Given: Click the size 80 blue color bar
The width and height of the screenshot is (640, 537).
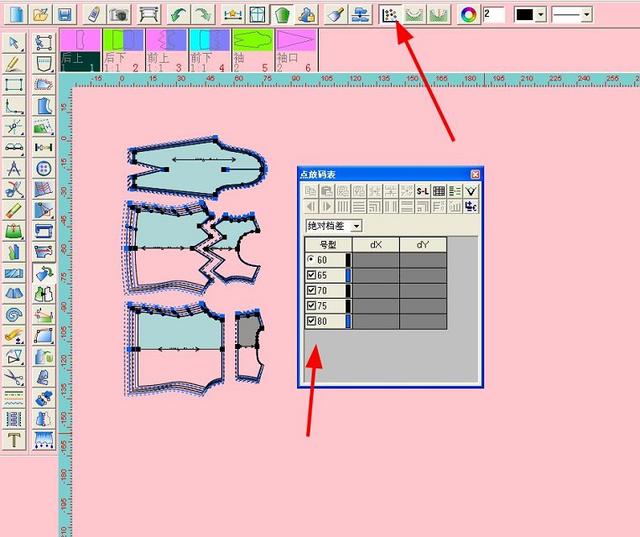Looking at the screenshot, I should click(x=348, y=321).
